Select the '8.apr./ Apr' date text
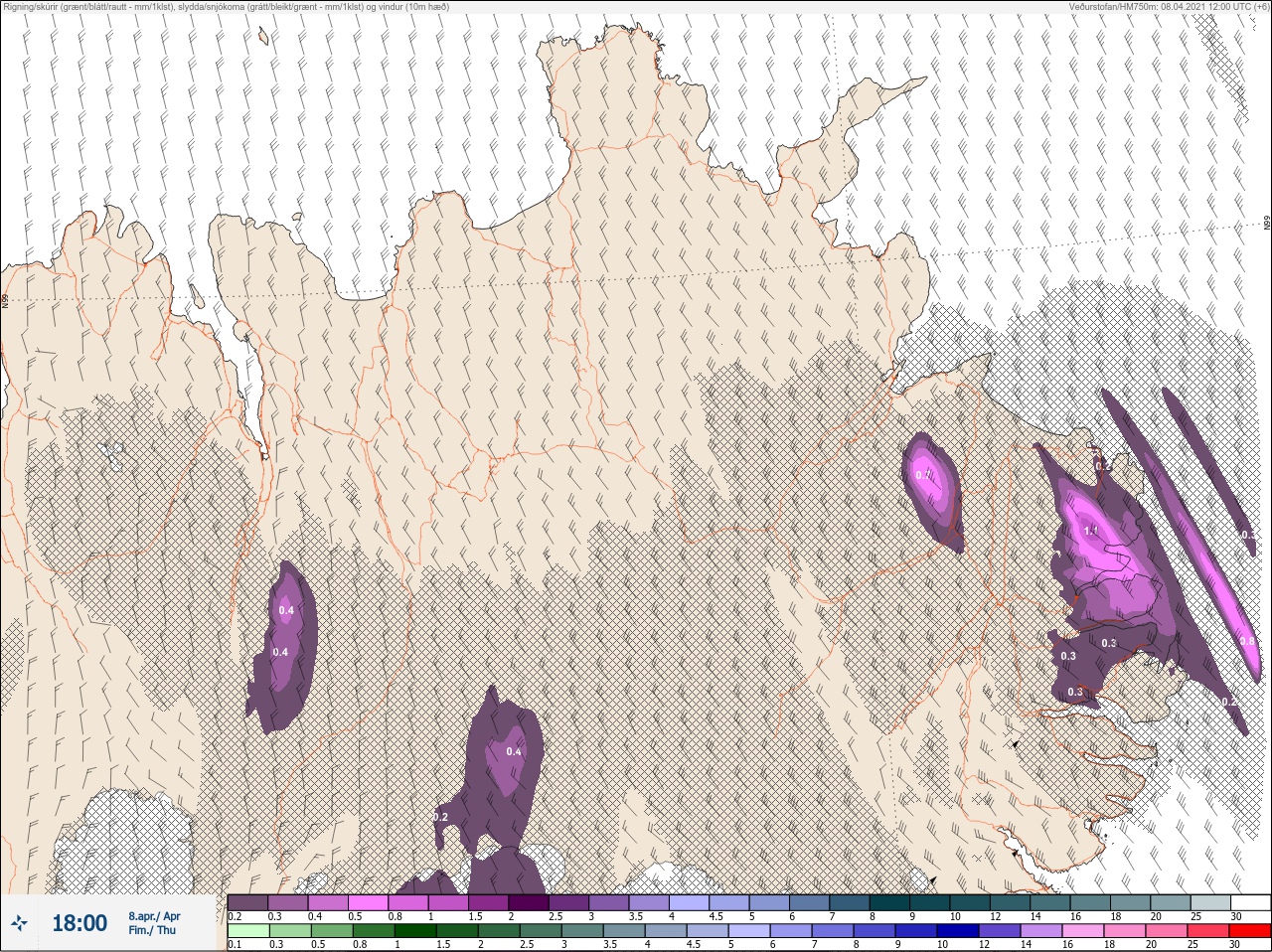Image resolution: width=1272 pixels, height=952 pixels. point(154,916)
